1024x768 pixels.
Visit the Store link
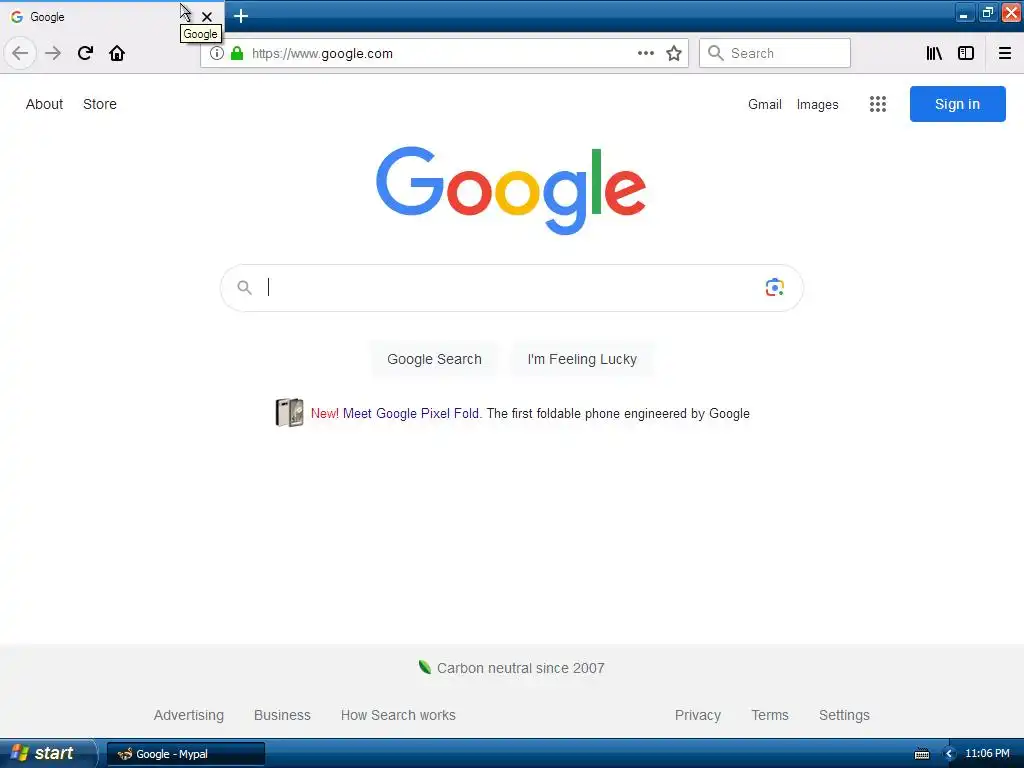(x=100, y=104)
